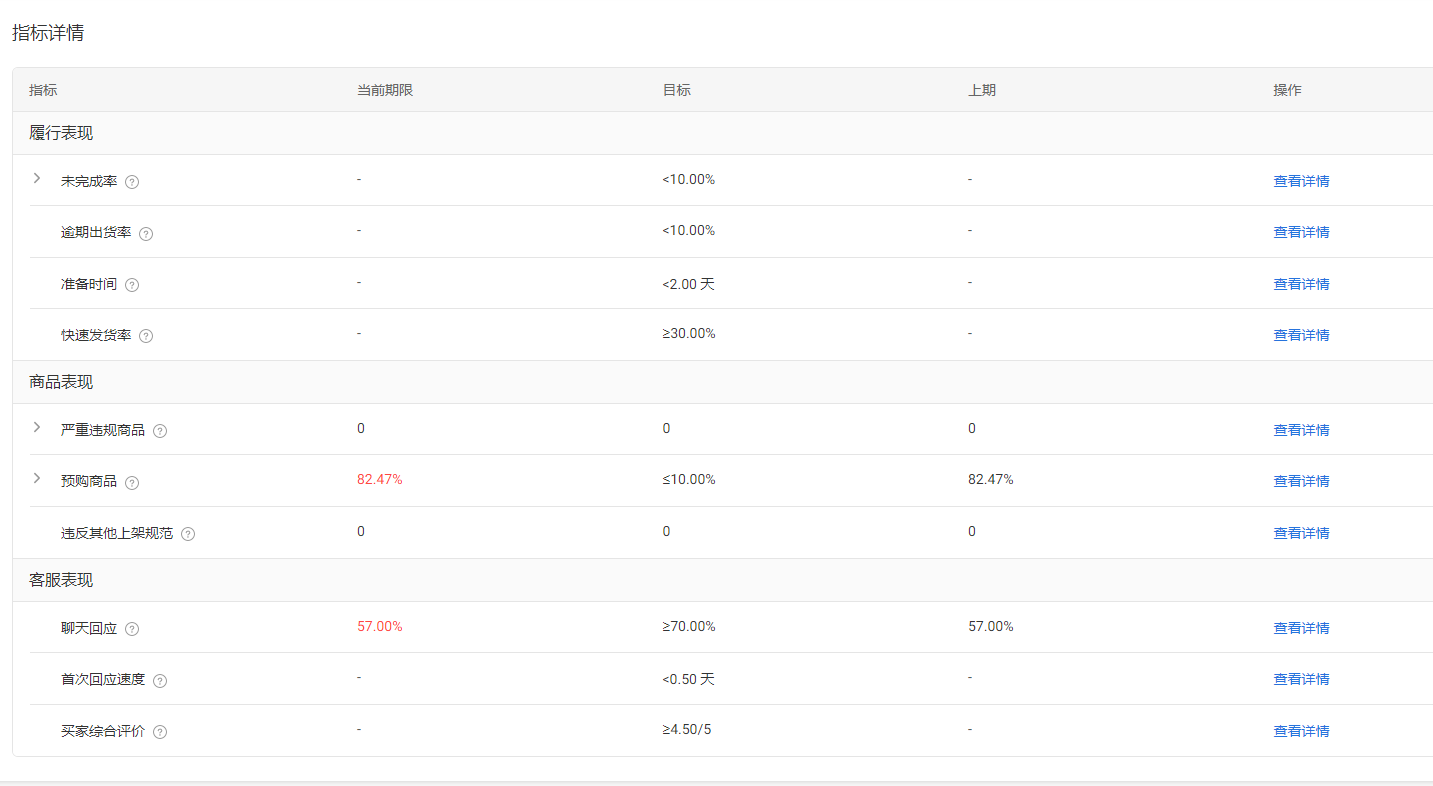Click help icon for 买家综合评价
The height and width of the screenshot is (786, 1433).
[x=160, y=732]
